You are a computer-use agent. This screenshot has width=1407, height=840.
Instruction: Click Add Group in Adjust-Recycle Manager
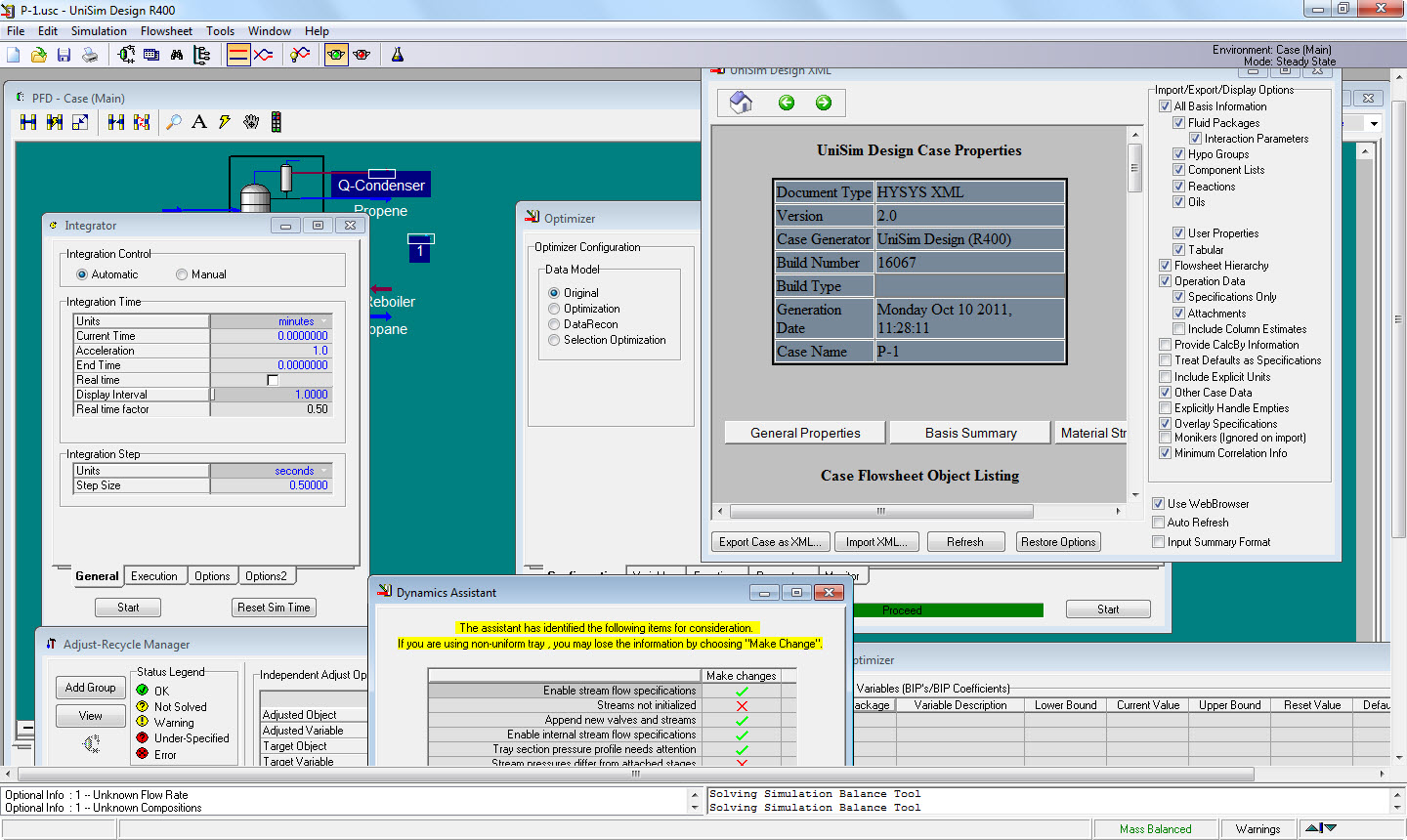pos(91,688)
